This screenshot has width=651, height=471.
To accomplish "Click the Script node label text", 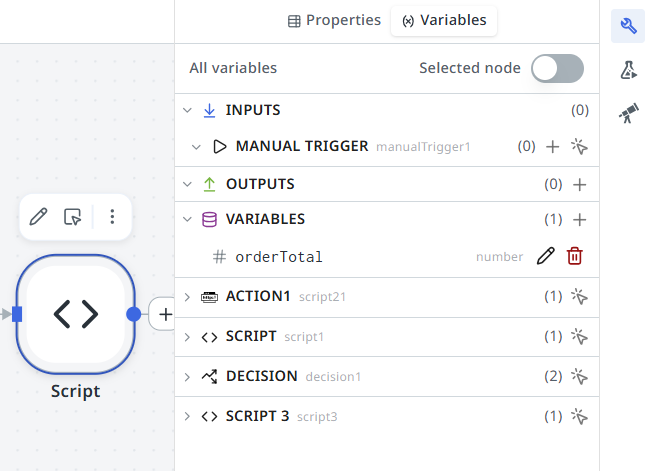I will pyautogui.click(x=76, y=392).
